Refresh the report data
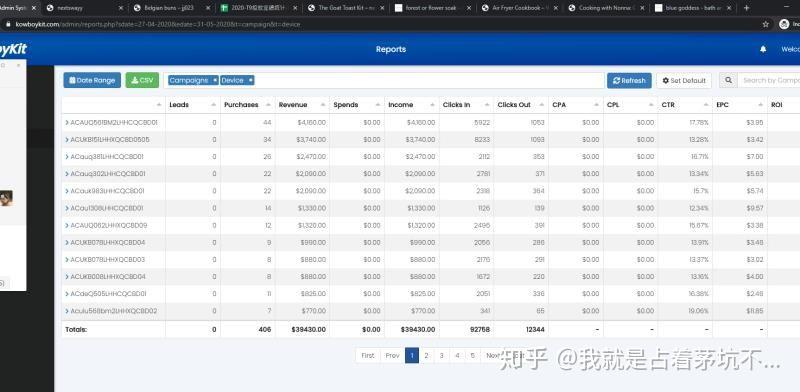 (x=629, y=81)
